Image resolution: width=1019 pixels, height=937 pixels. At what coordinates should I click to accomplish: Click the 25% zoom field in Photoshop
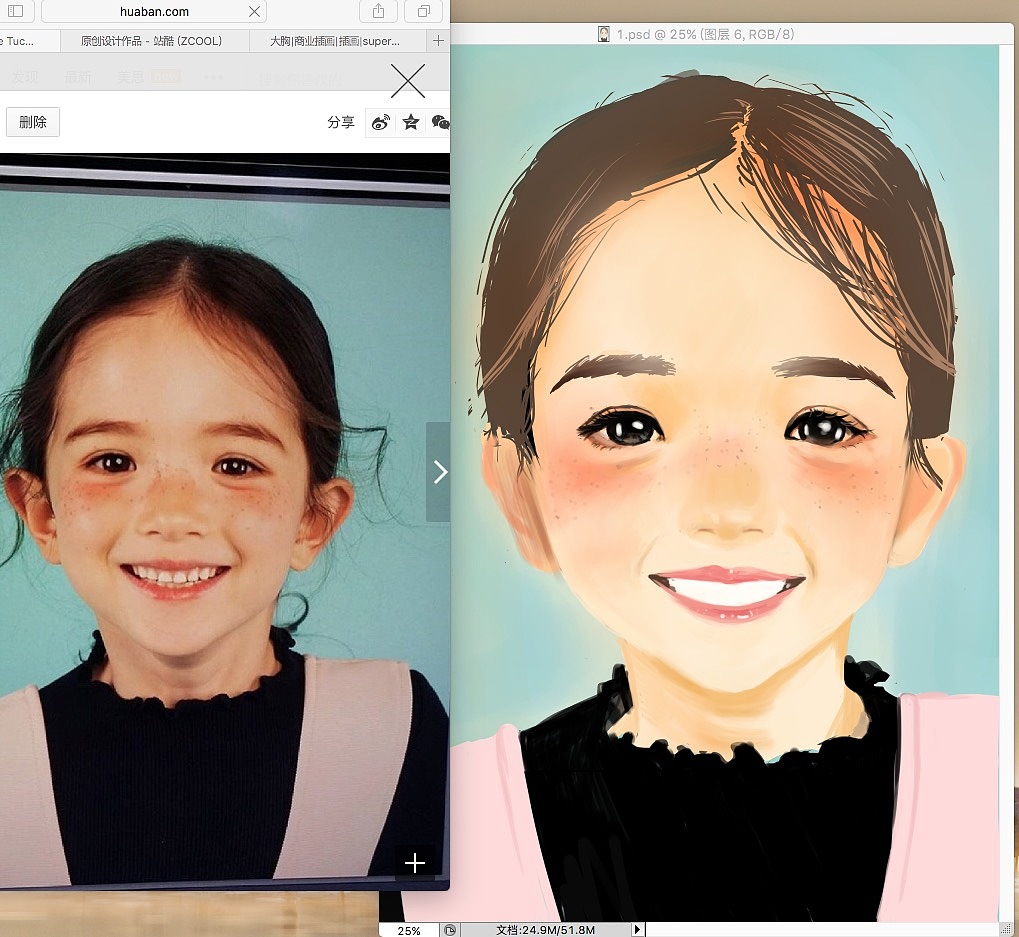(409, 931)
